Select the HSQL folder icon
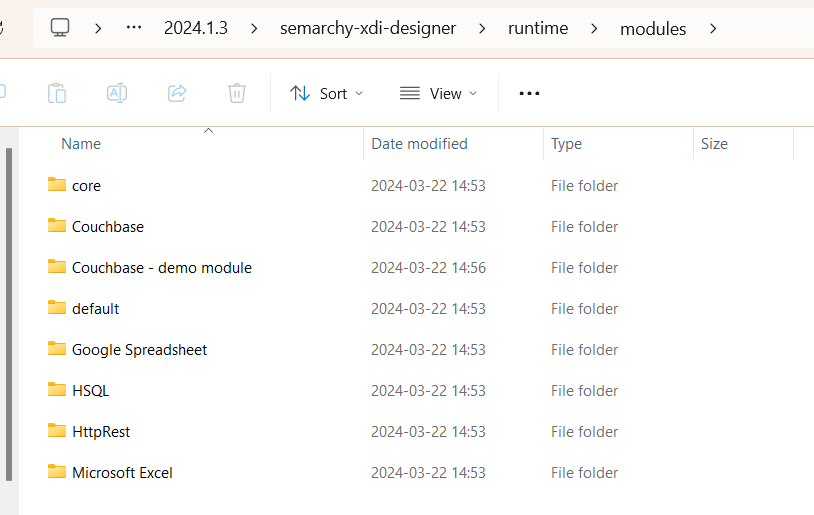Viewport: 814px width, 515px height. [x=57, y=389]
